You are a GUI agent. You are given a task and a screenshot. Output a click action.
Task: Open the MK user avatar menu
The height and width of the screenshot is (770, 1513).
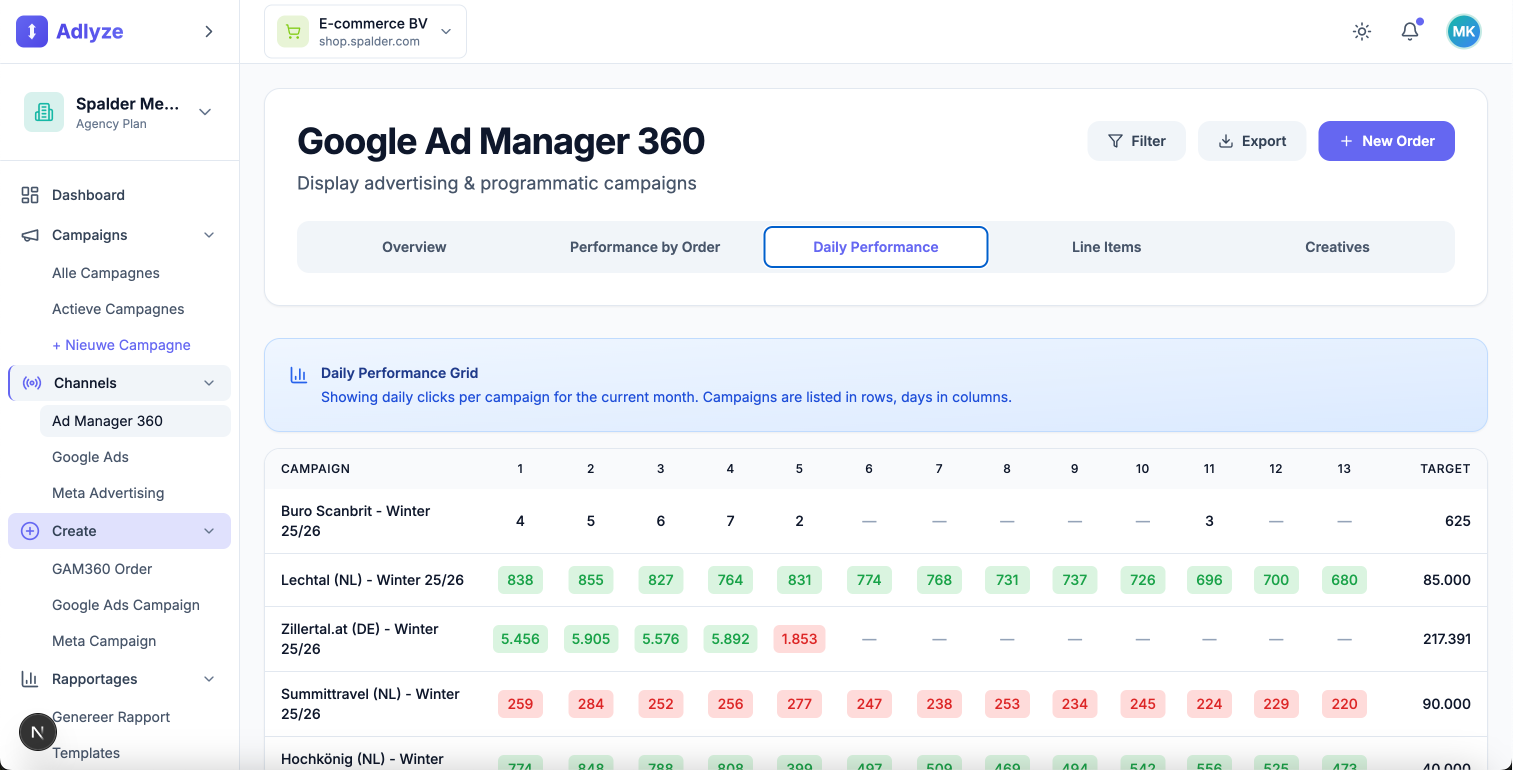[x=1463, y=31]
